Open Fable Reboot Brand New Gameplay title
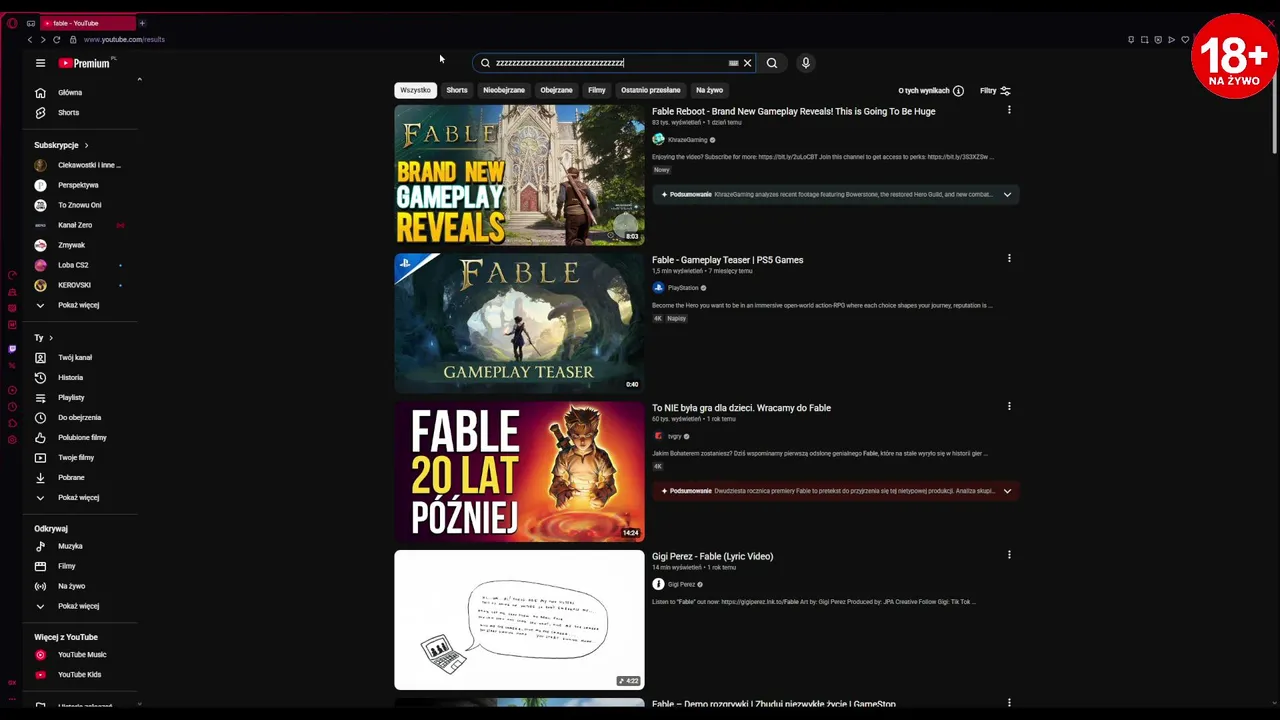Image resolution: width=1280 pixels, height=720 pixels. click(x=794, y=111)
